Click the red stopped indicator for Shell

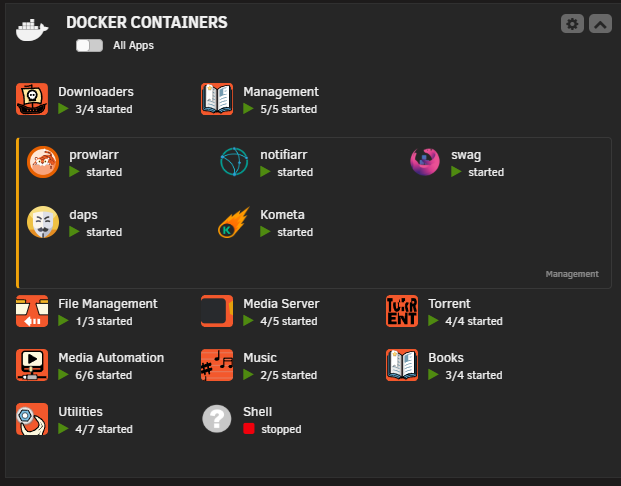pos(249,429)
